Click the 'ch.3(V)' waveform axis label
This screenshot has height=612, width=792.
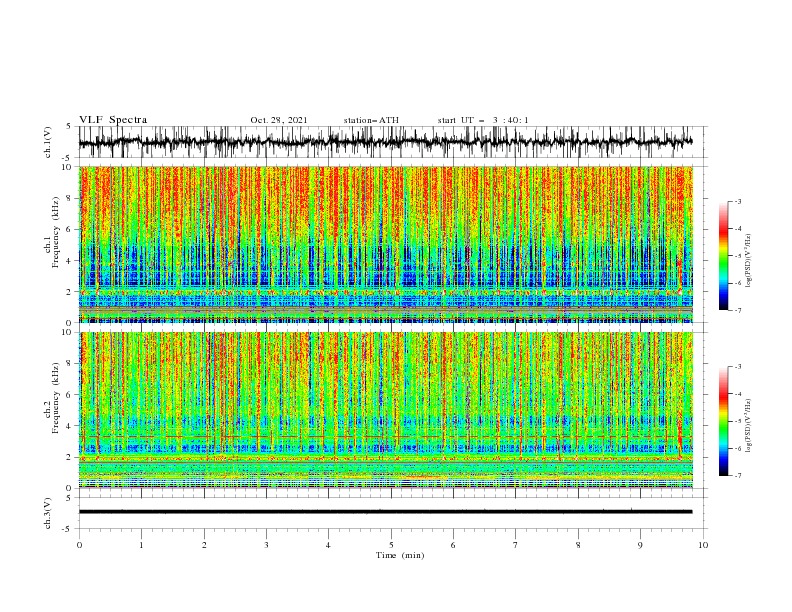[48, 513]
